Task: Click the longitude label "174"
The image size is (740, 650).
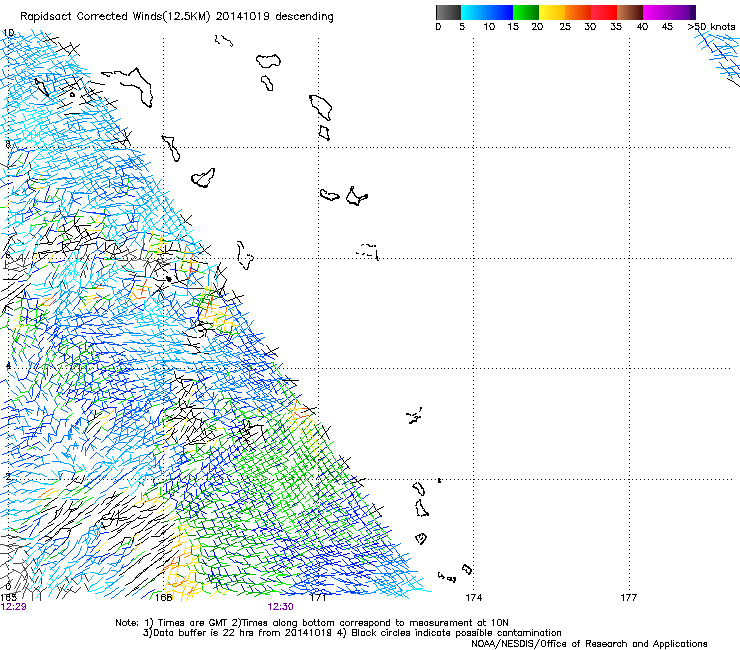Action: pyautogui.click(x=474, y=598)
